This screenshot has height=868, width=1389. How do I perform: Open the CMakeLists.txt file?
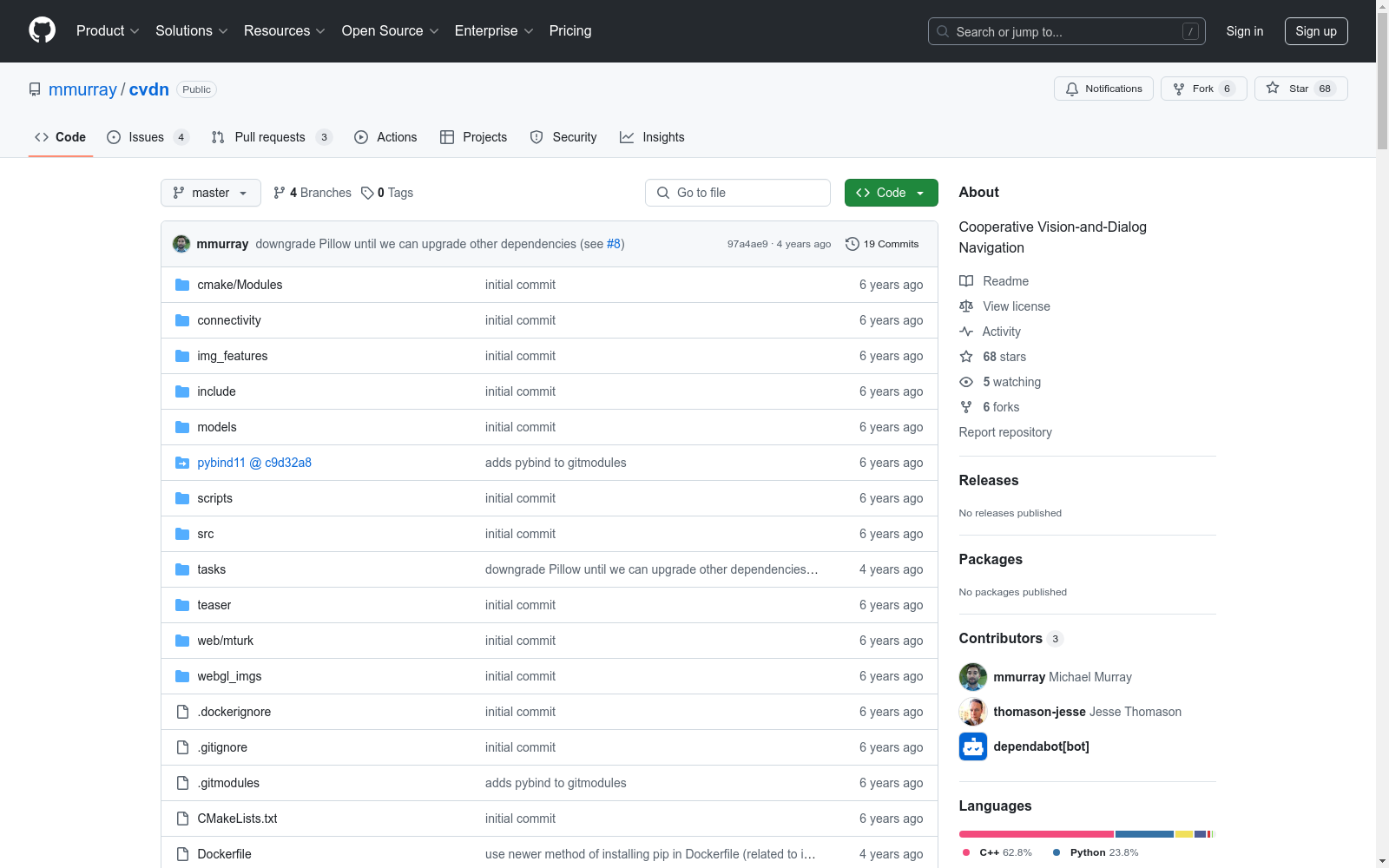pos(238,819)
